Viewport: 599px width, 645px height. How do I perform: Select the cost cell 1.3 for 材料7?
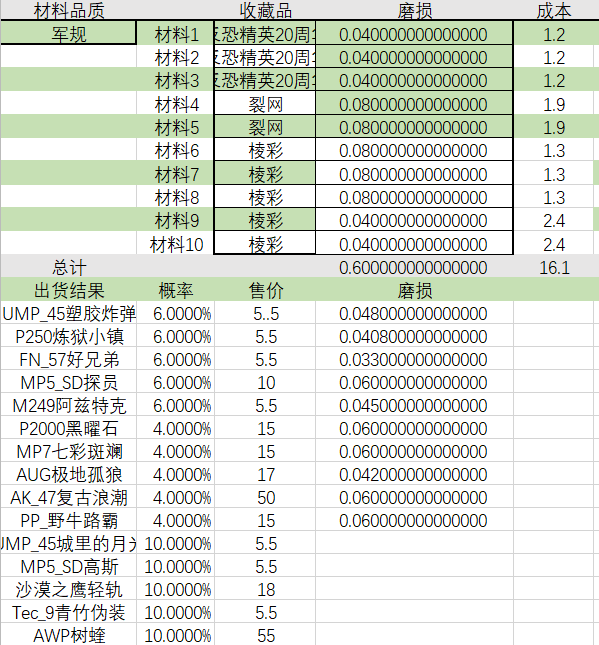[554, 174]
